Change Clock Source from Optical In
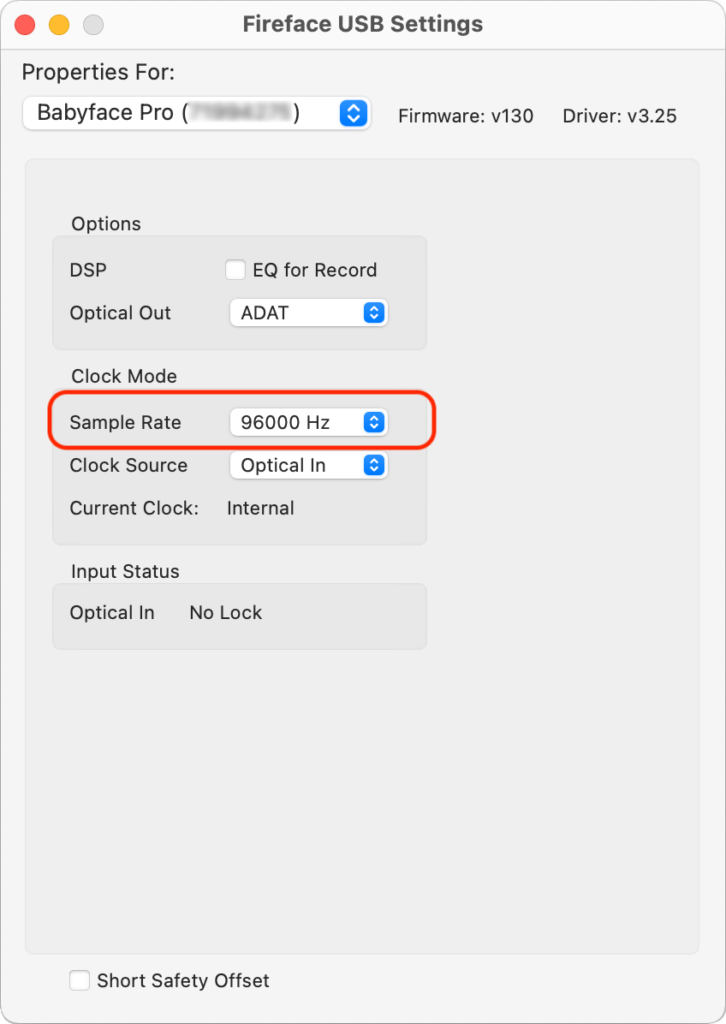 308,465
